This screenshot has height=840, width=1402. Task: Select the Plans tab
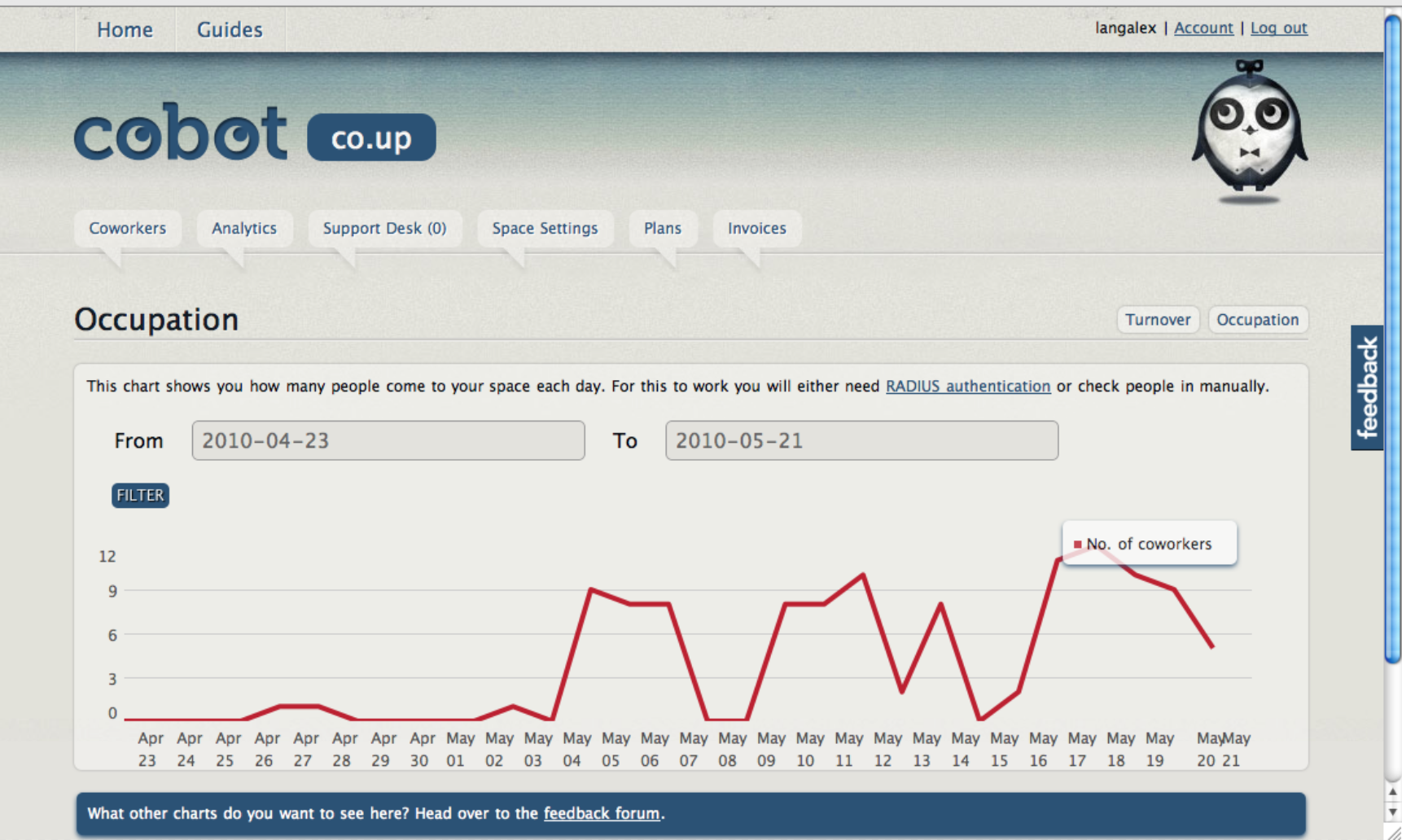click(663, 229)
